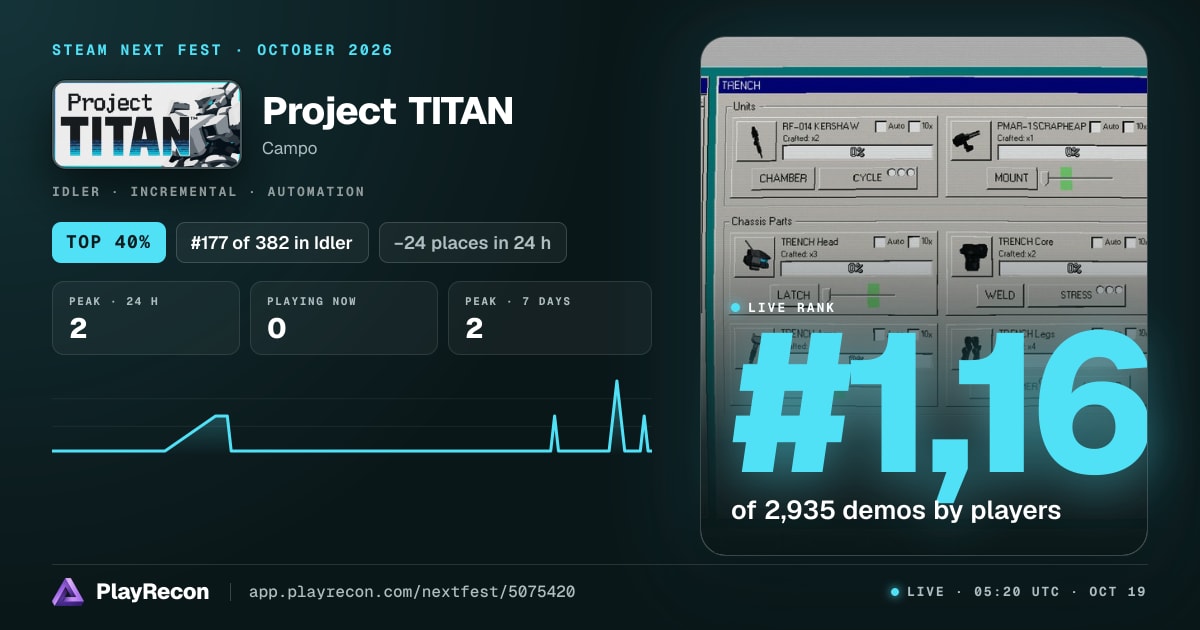
Task: Click the live status dot beside LIVE
Action: (x=895, y=592)
